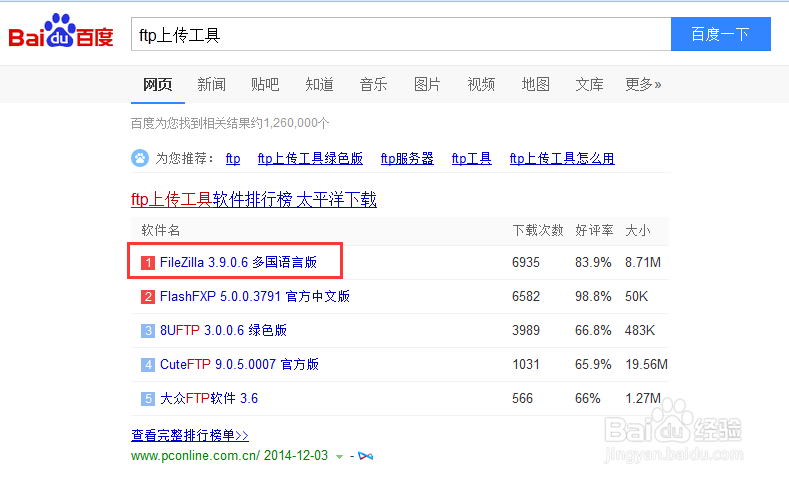Switch to the 视频 tab

pyautogui.click(x=481, y=84)
